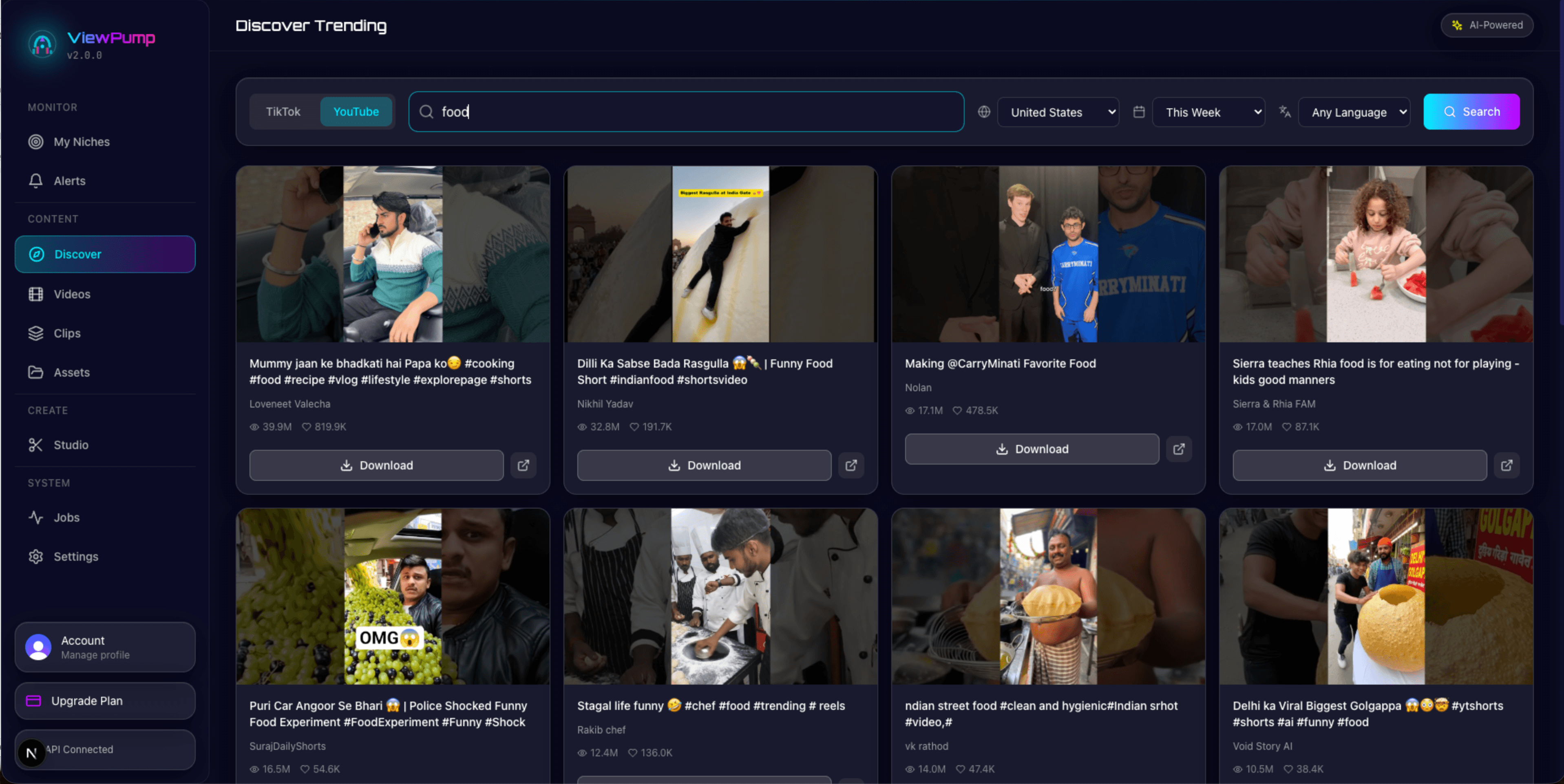Screen dimensions: 1564x784
Task: Open My Niches target icon
Action: coord(36,141)
